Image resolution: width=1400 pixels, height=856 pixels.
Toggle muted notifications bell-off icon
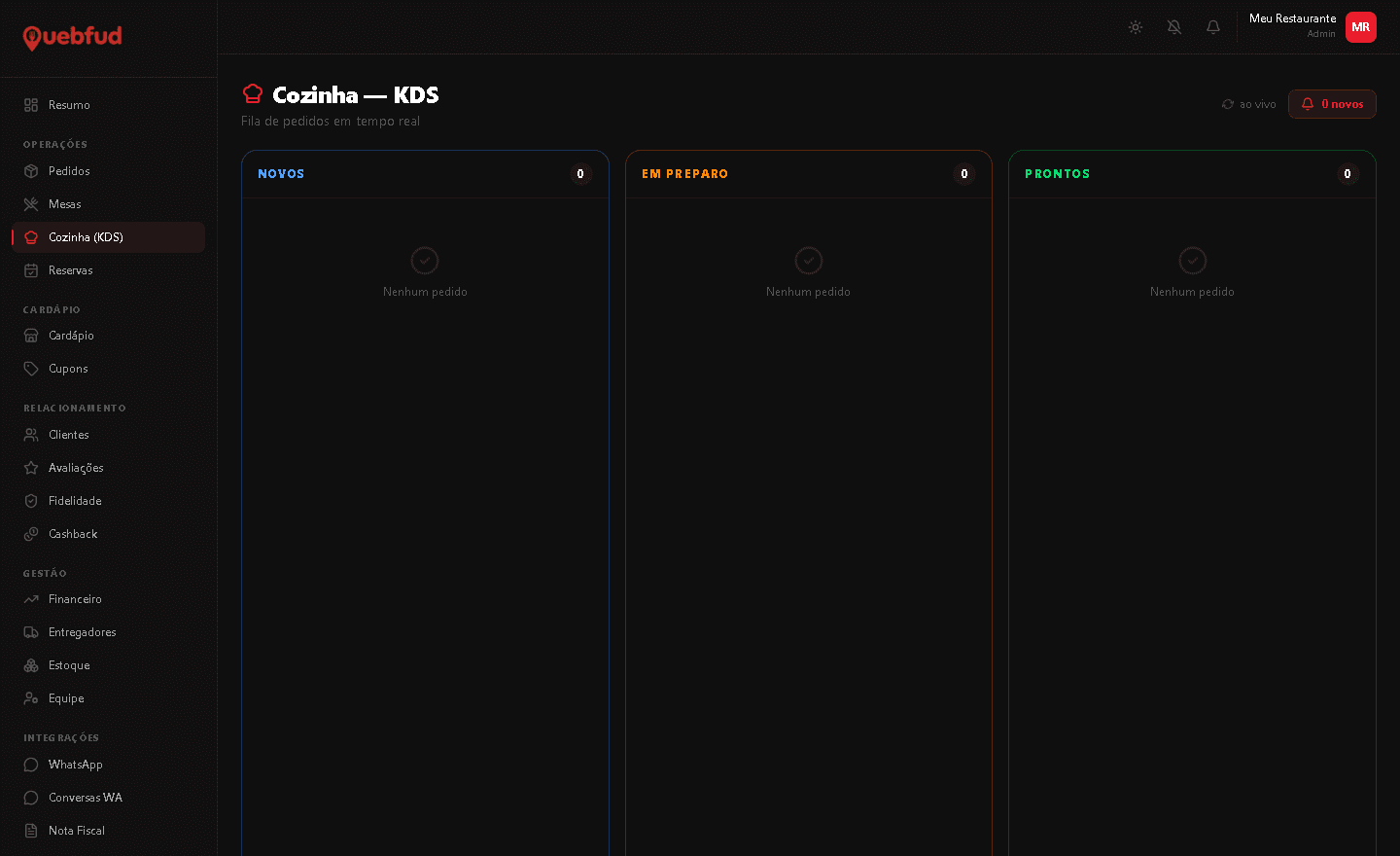pyautogui.click(x=1174, y=27)
